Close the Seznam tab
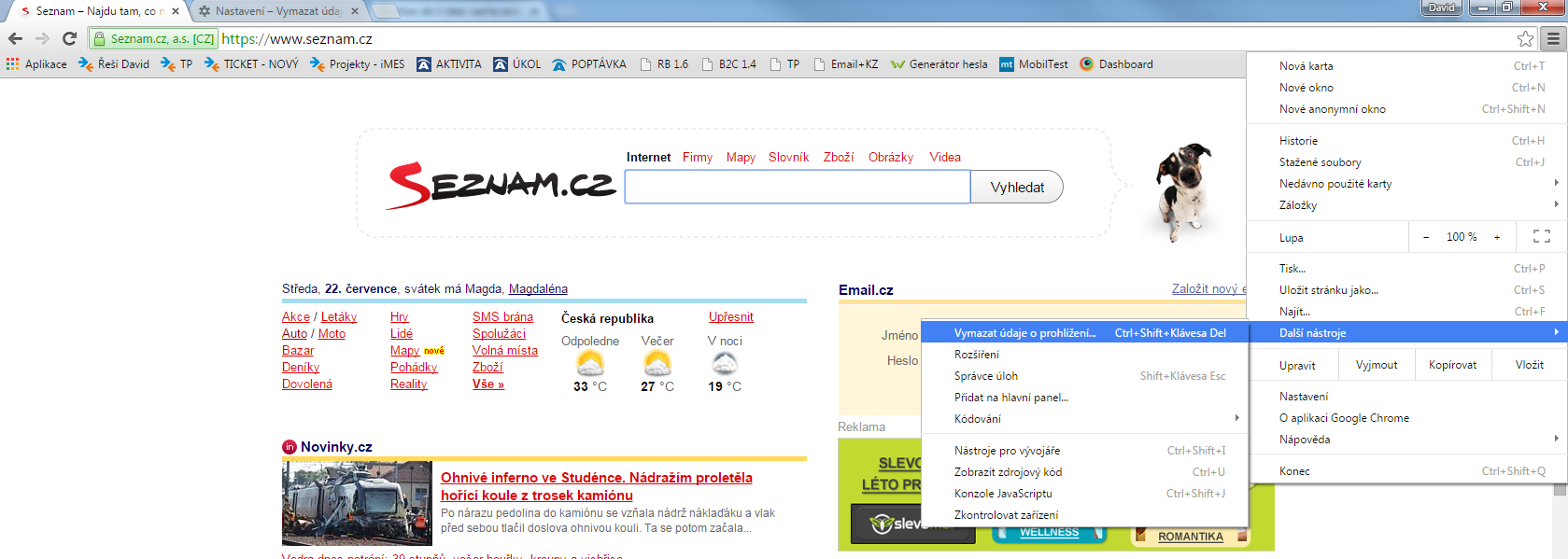1568x559 pixels. [x=176, y=11]
